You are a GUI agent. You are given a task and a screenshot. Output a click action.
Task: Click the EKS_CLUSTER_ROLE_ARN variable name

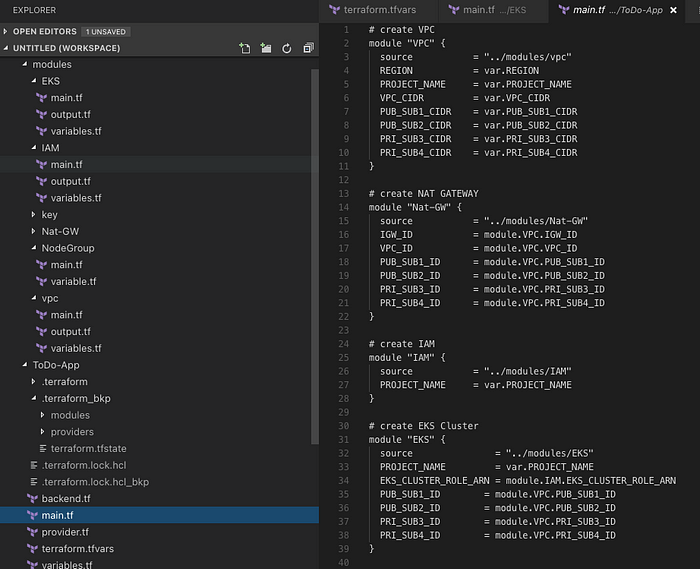click(434, 481)
